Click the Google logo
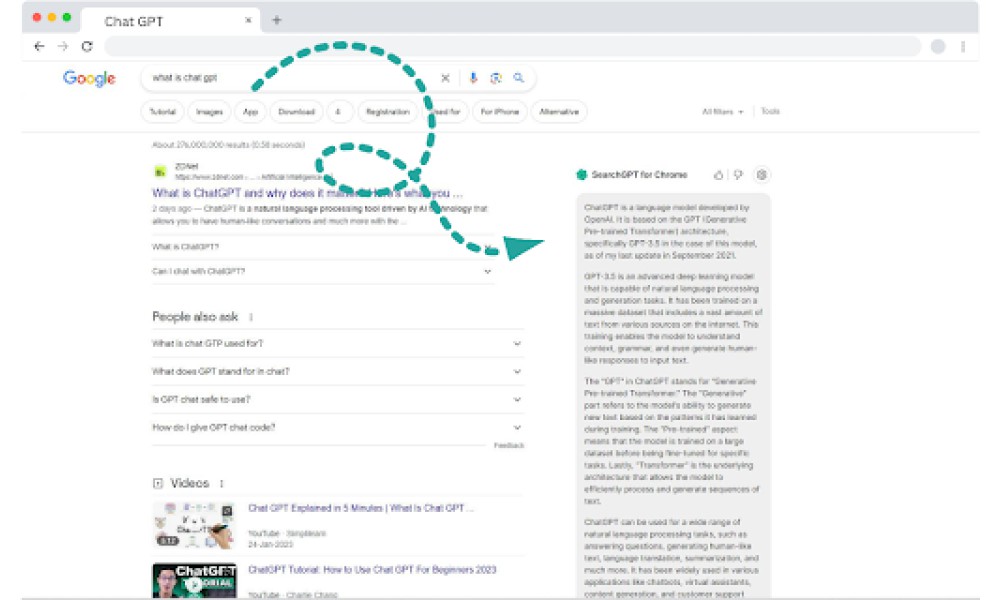Viewport: 1000px width, 600px height. pos(89,78)
